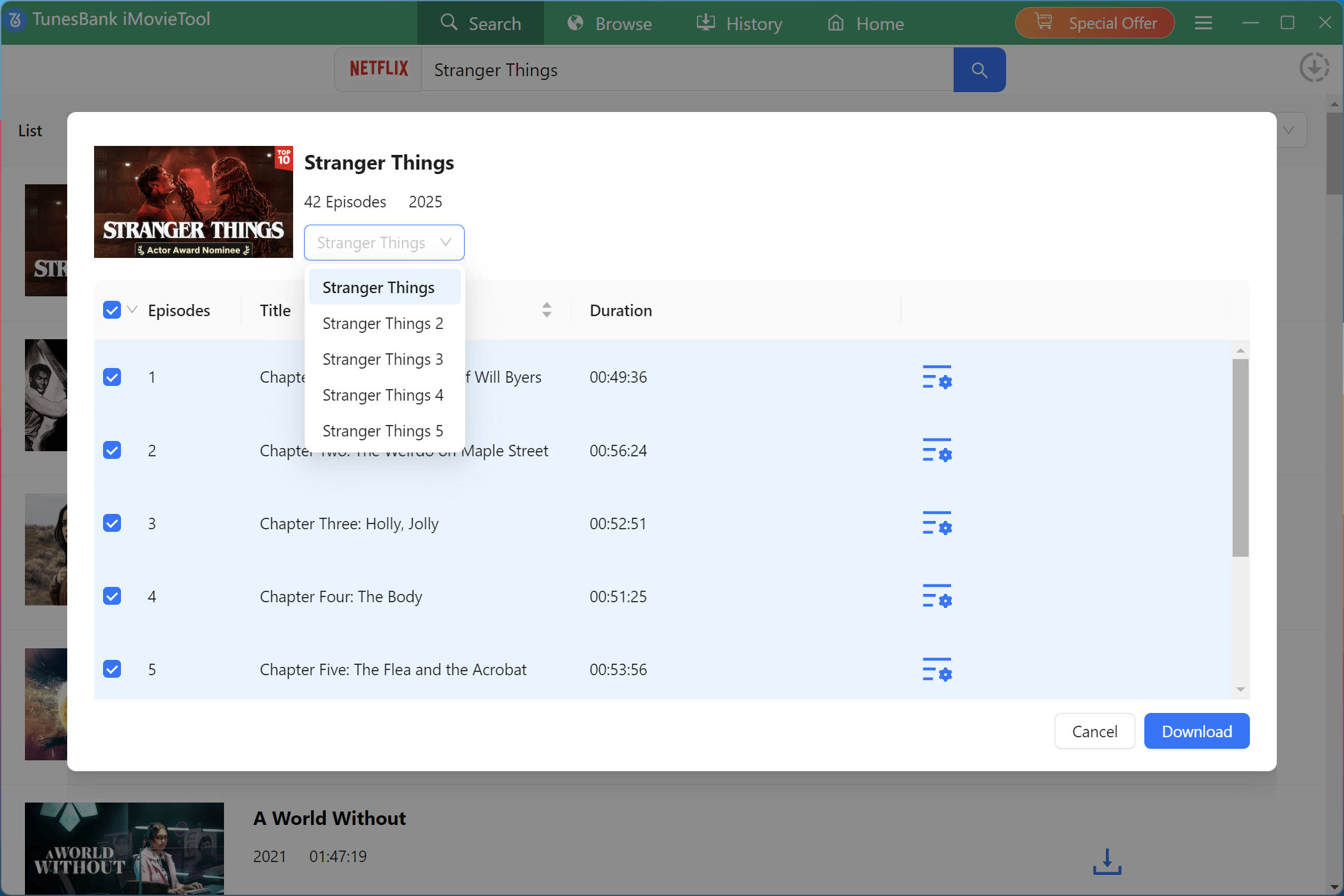
Task: Open output settings for Chapter Four: The Body
Action: pyautogui.click(x=936, y=597)
